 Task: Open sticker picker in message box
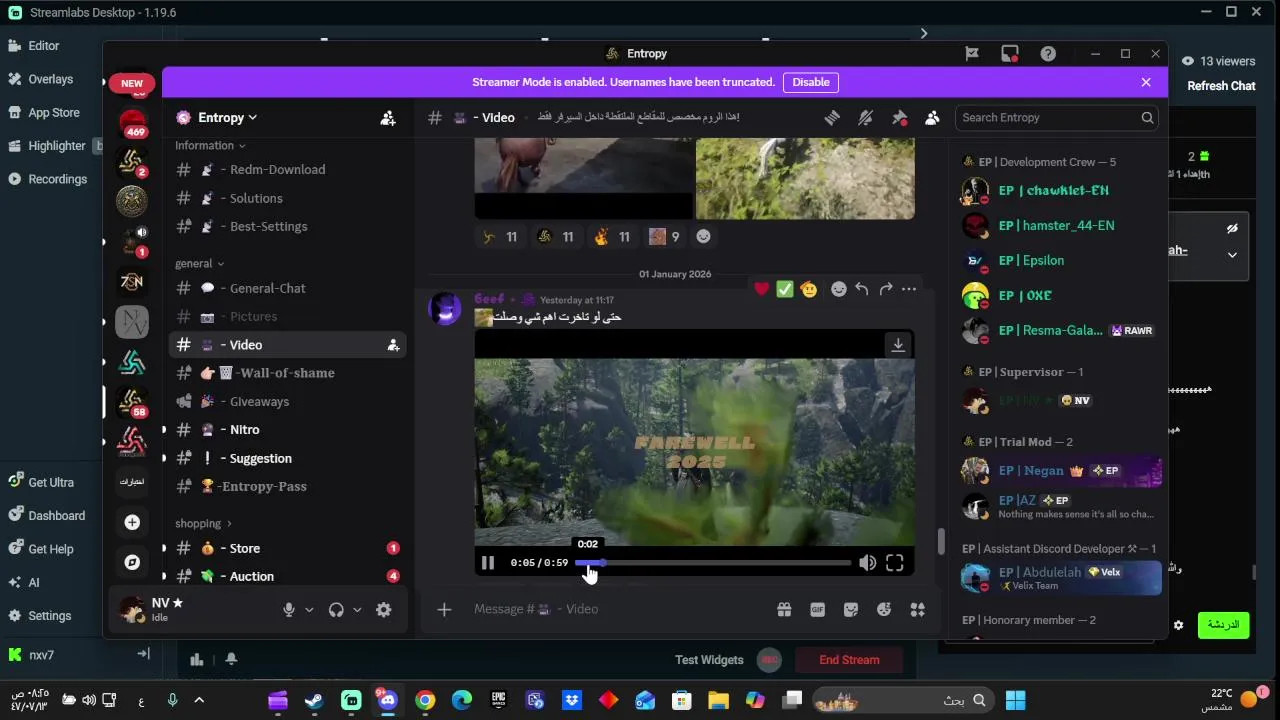click(x=851, y=609)
